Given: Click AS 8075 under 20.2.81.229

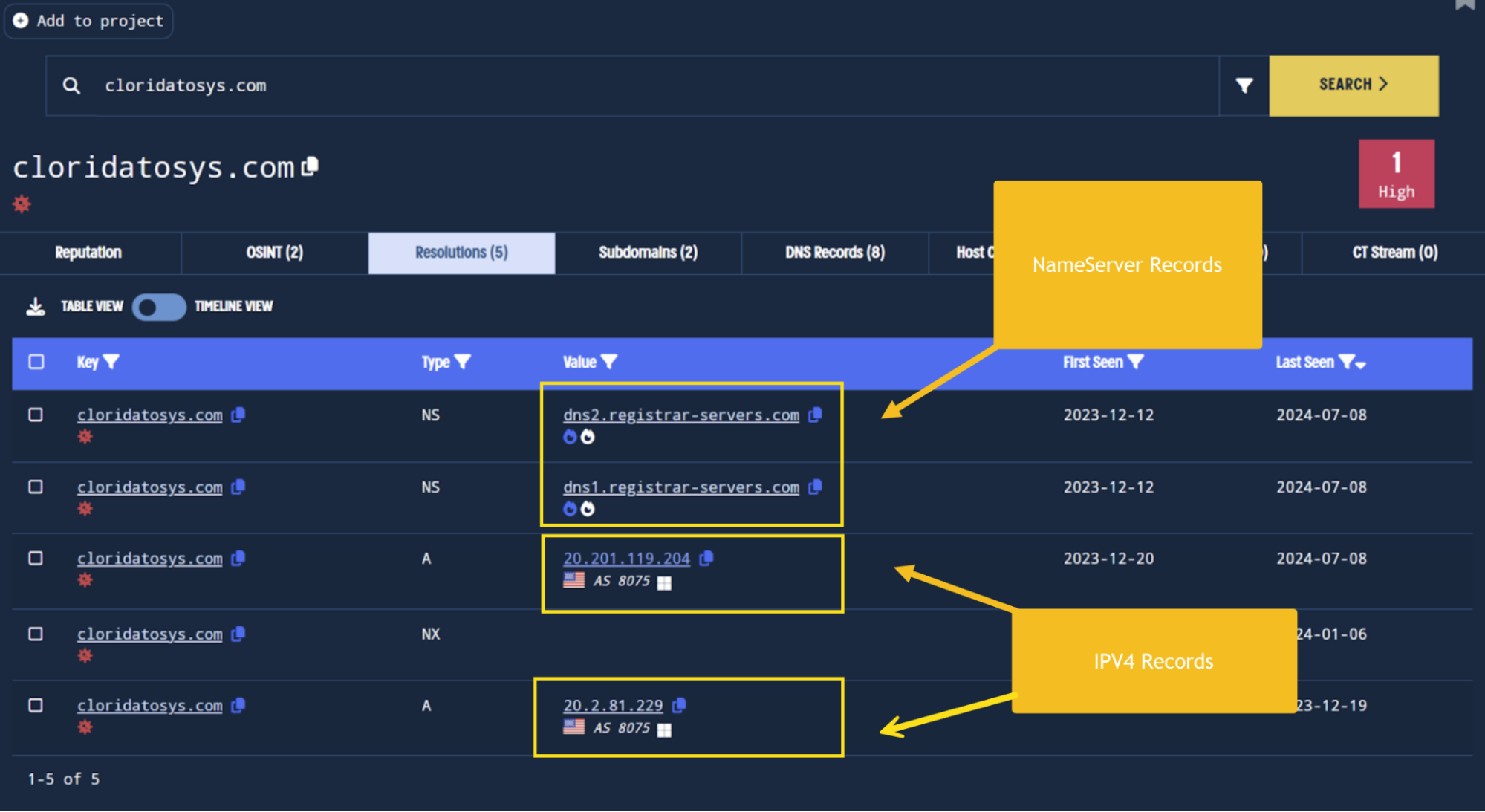Looking at the screenshot, I should 622,728.
